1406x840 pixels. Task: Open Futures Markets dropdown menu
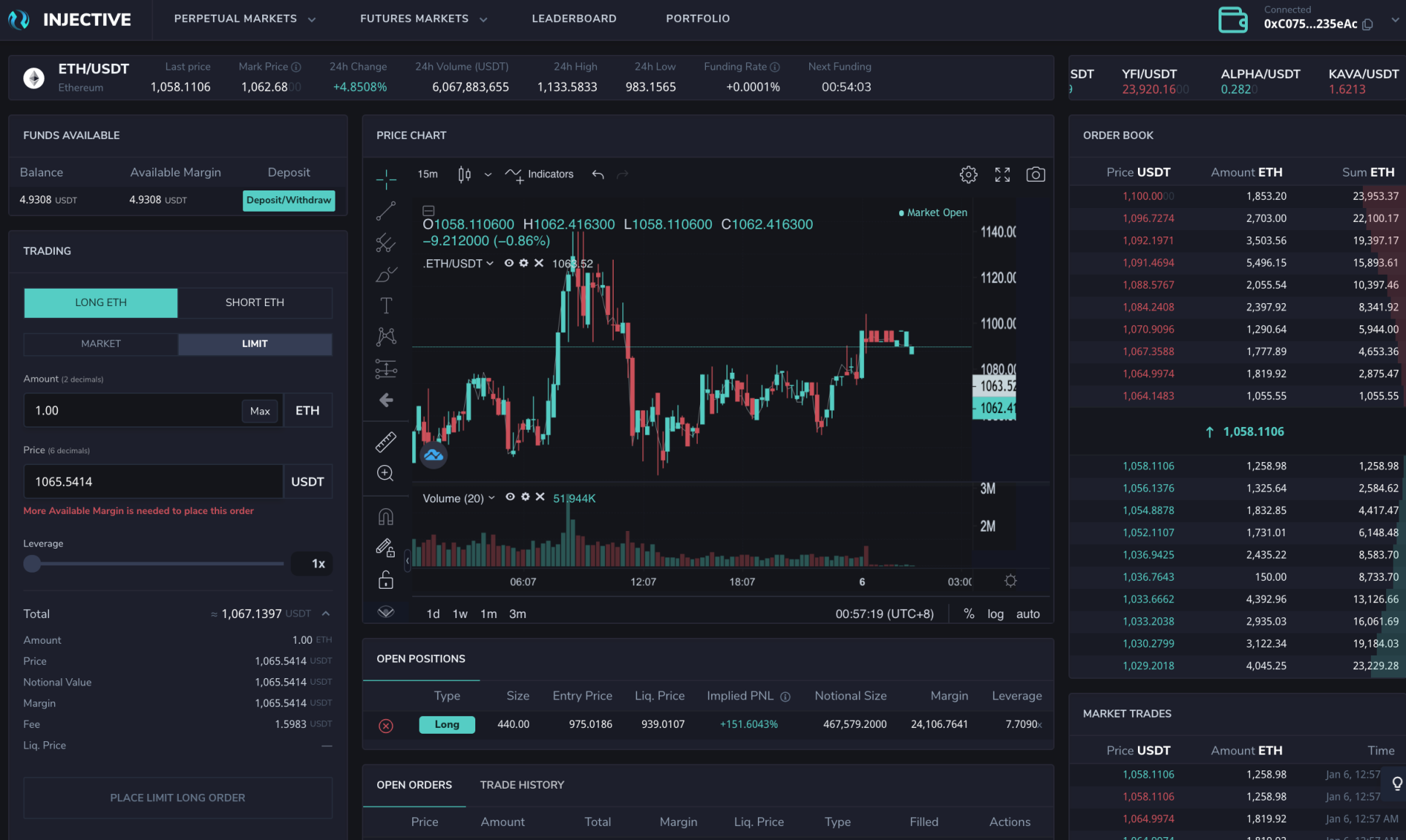423,19
